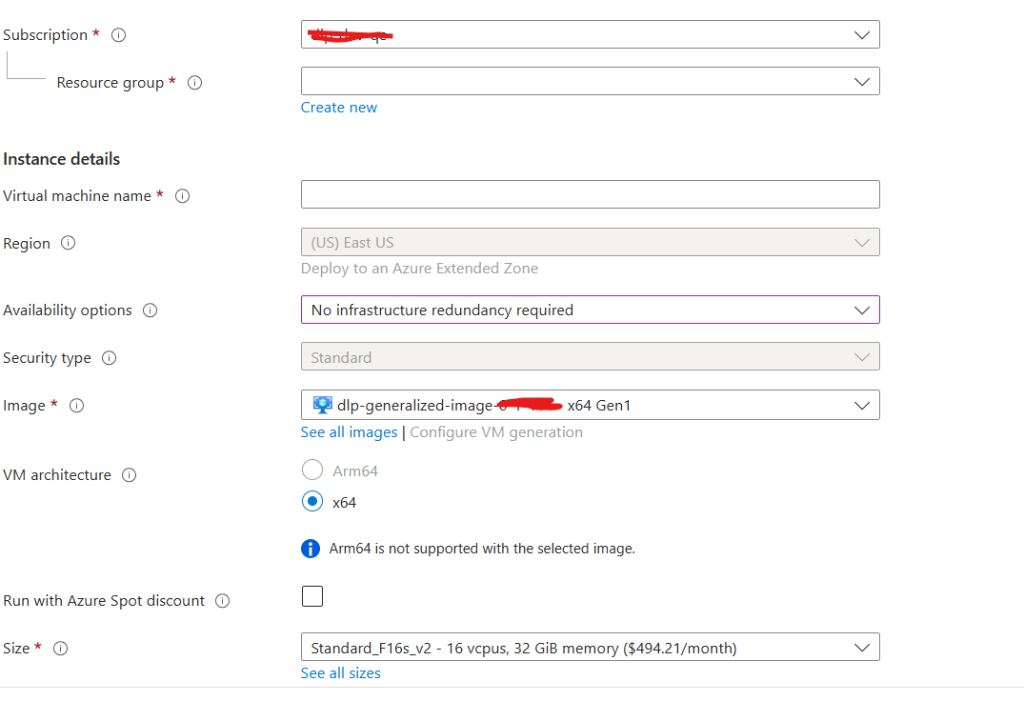Click the VM architecture label

(x=57, y=475)
